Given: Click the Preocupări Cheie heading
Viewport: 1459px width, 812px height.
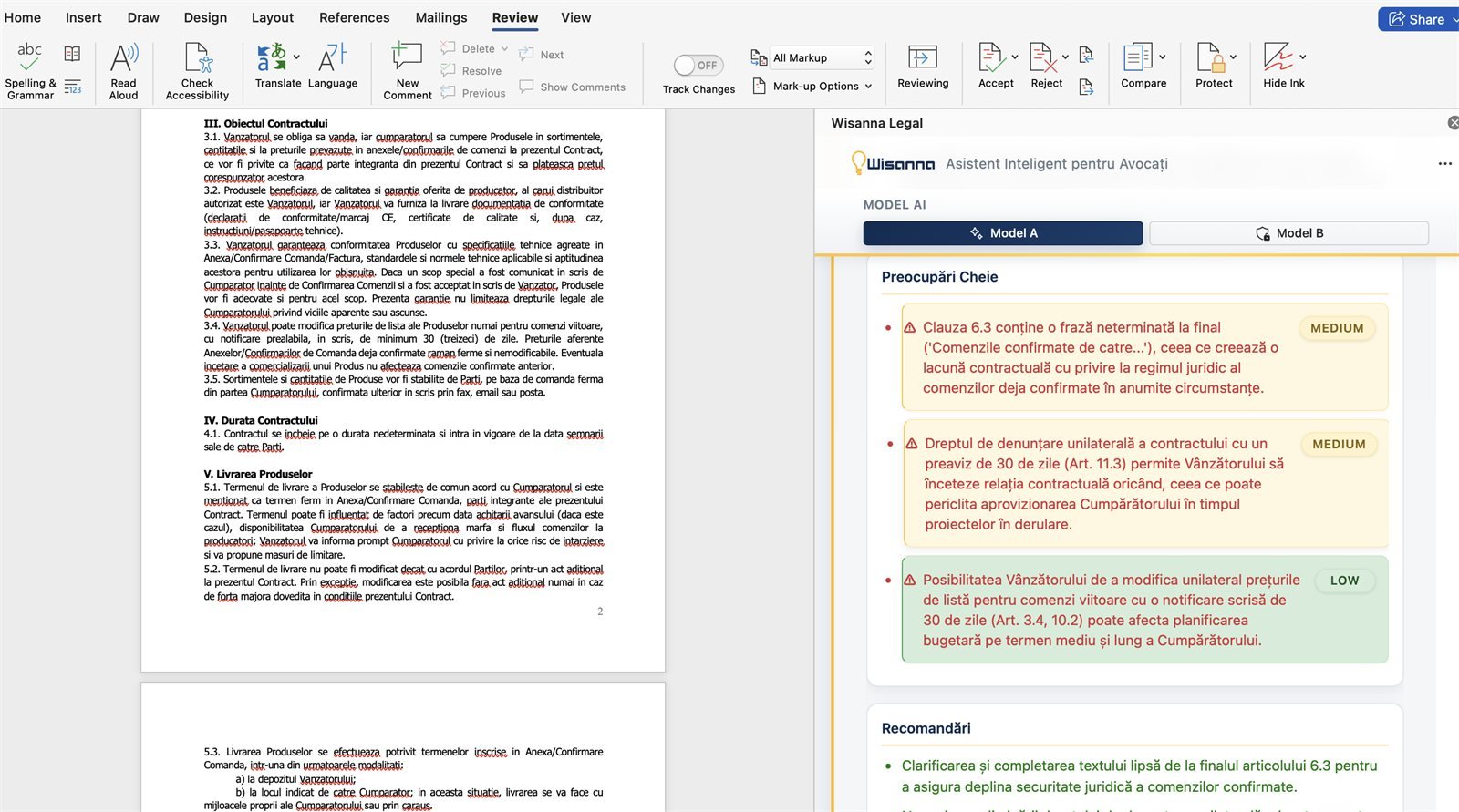Looking at the screenshot, I should click(939, 277).
